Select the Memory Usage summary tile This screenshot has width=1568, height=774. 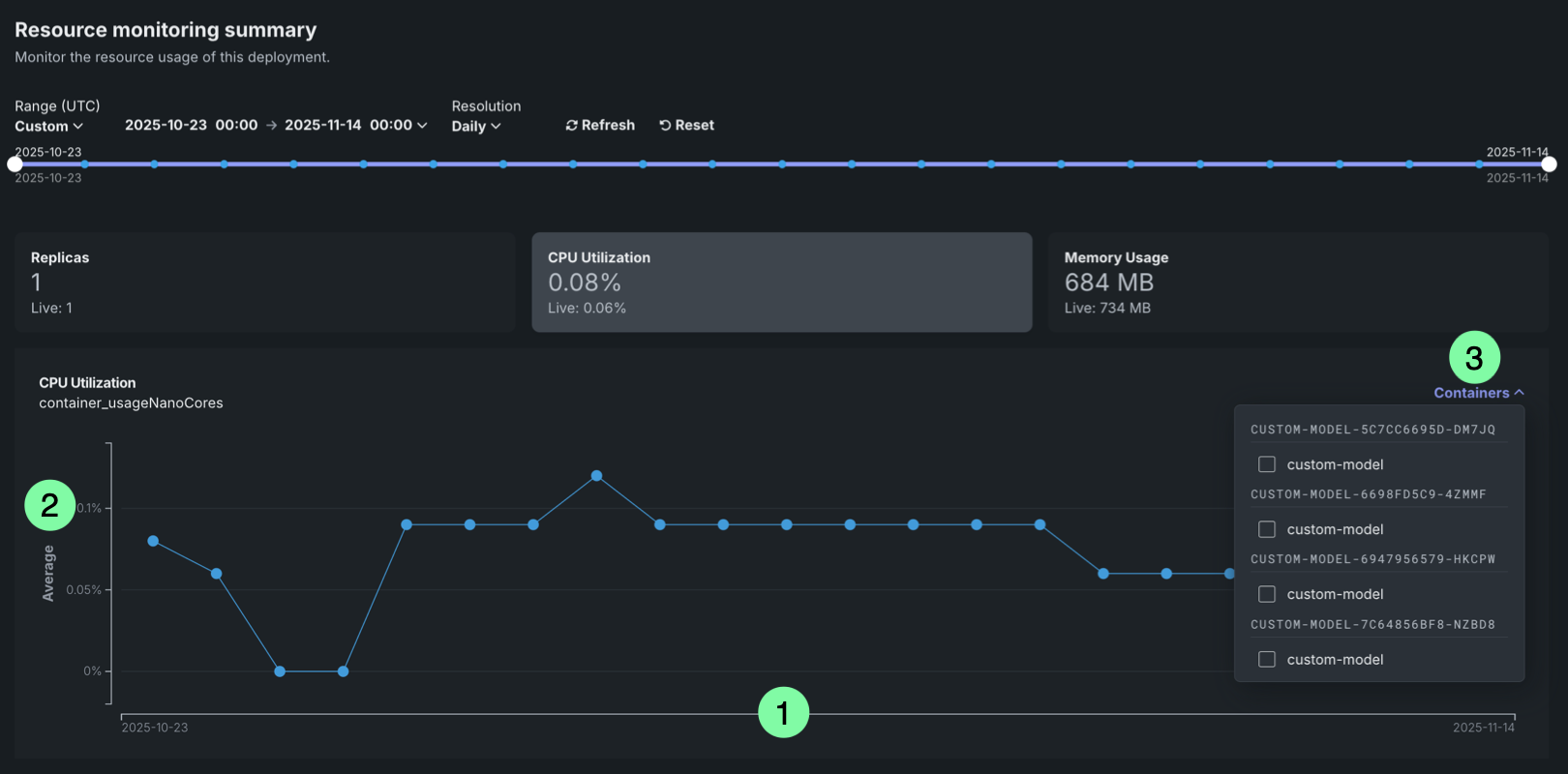pos(1297,283)
